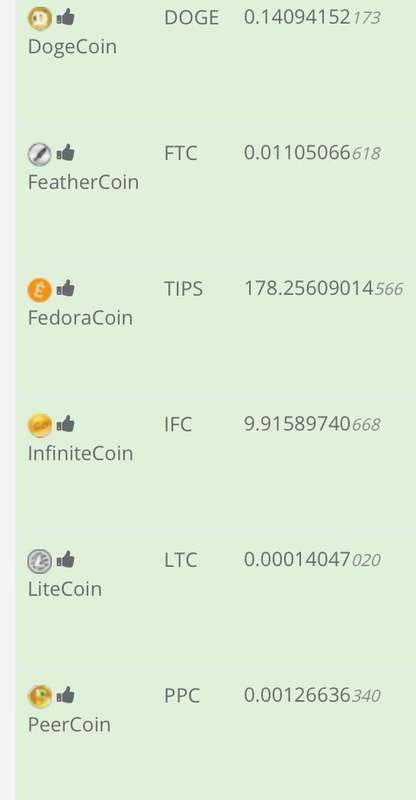Select the FedoraCoin coin name
416x800 pixels.
[80, 318]
